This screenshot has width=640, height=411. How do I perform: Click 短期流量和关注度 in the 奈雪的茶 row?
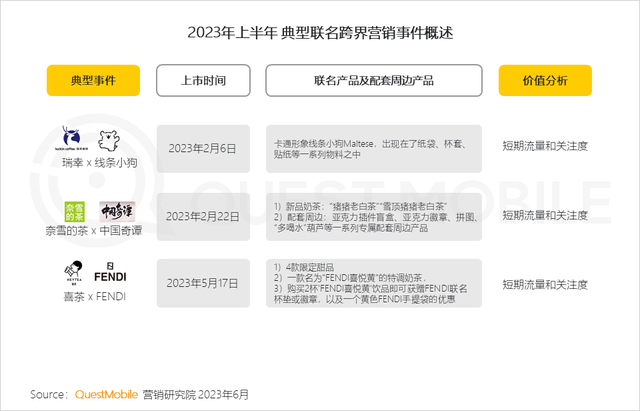pyautogui.click(x=545, y=215)
